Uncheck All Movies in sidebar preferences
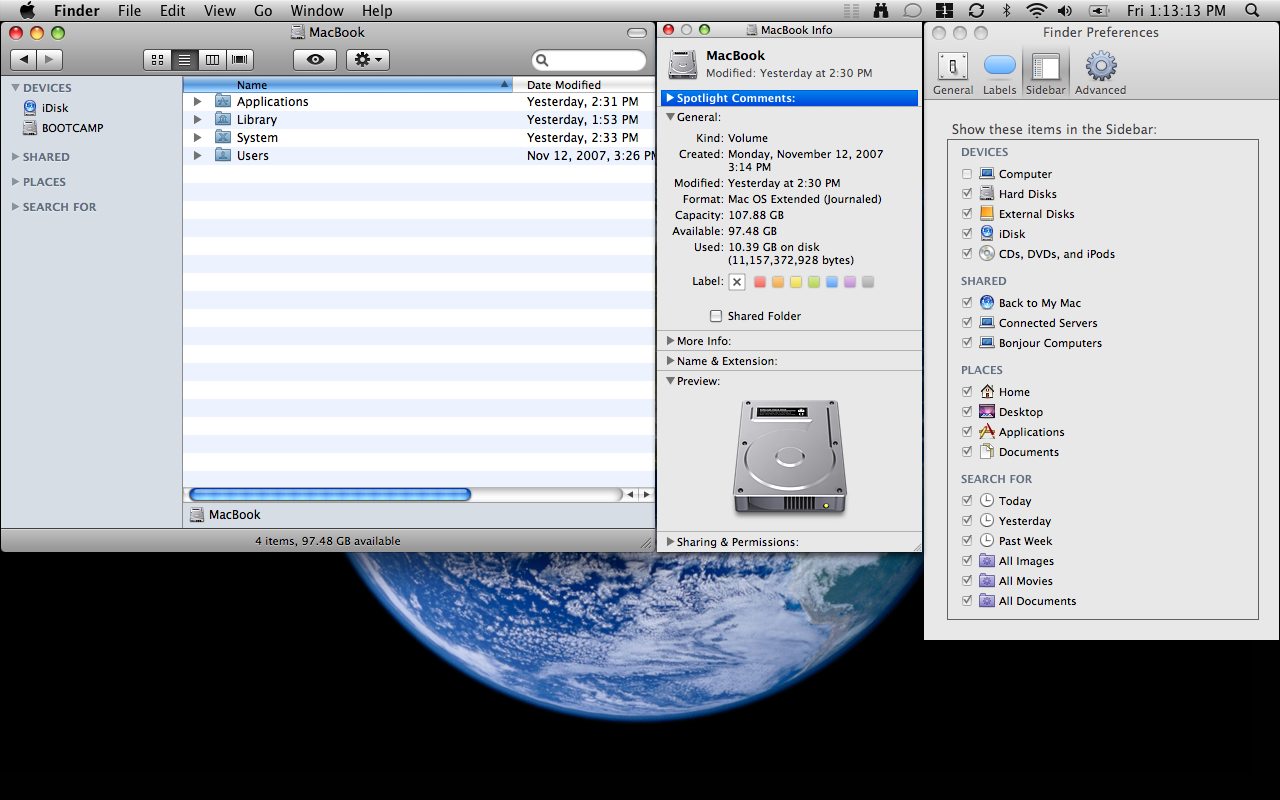1280x800 pixels. pos(967,581)
